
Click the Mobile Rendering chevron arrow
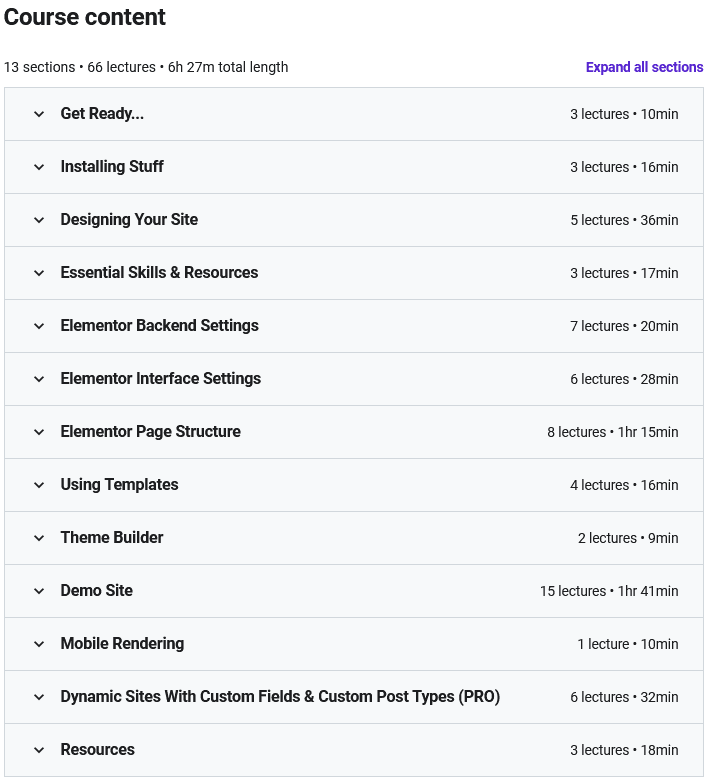(x=39, y=644)
